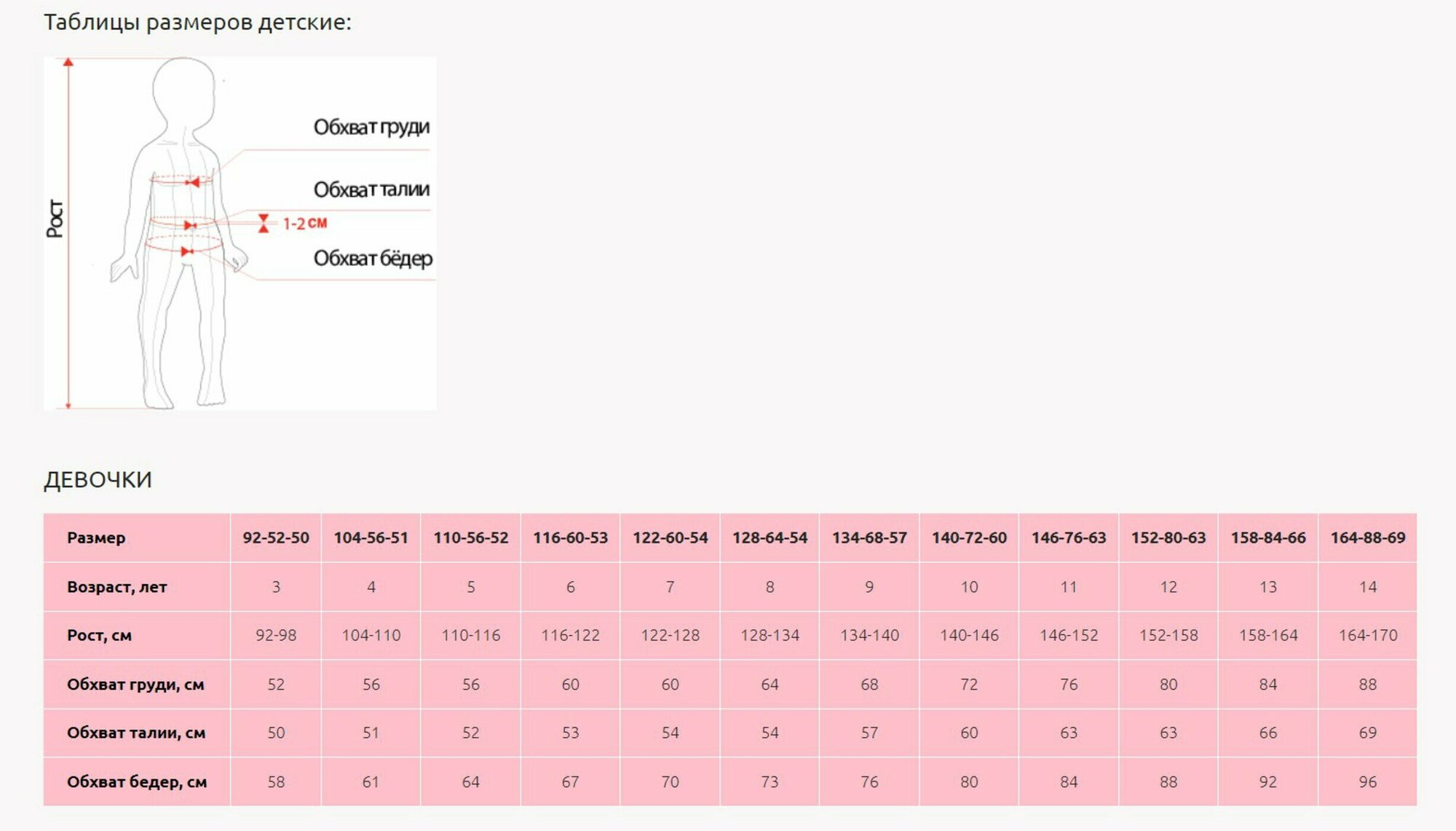Click the vertical 'Рост' label in diagram
The height and width of the screenshot is (831, 1456).
[55, 218]
